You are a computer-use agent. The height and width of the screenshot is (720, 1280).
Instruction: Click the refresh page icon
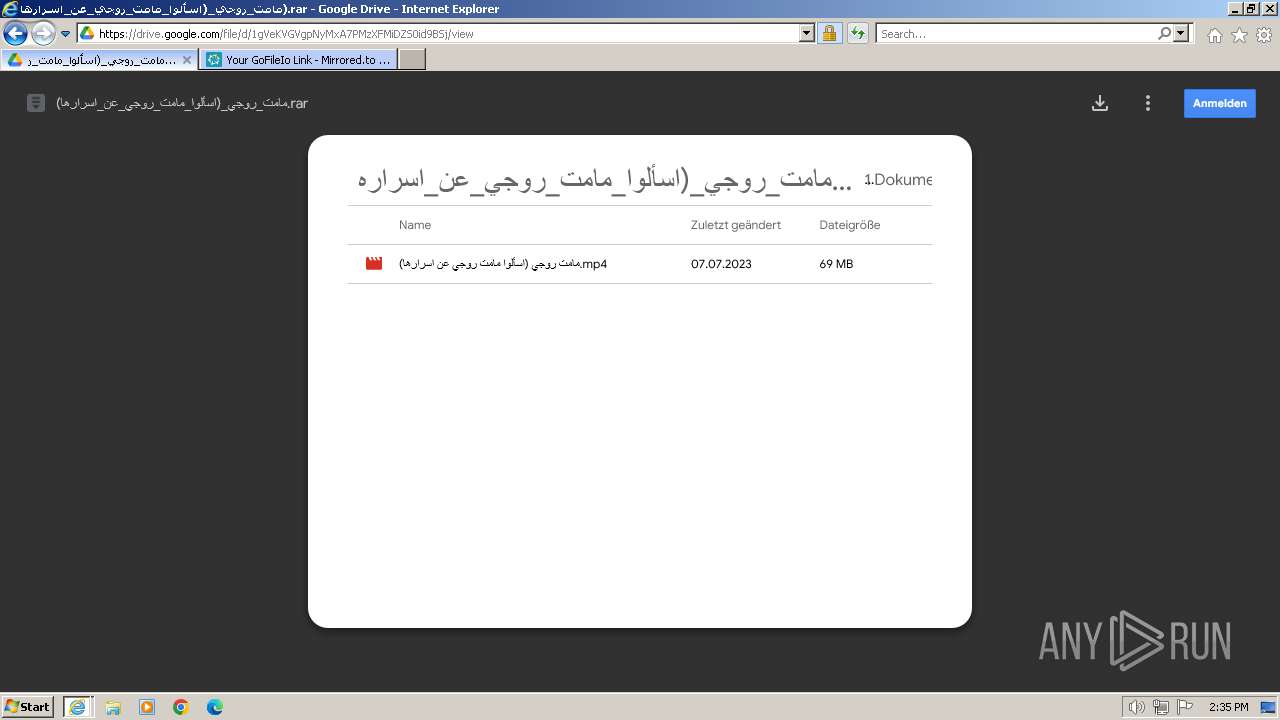click(857, 33)
